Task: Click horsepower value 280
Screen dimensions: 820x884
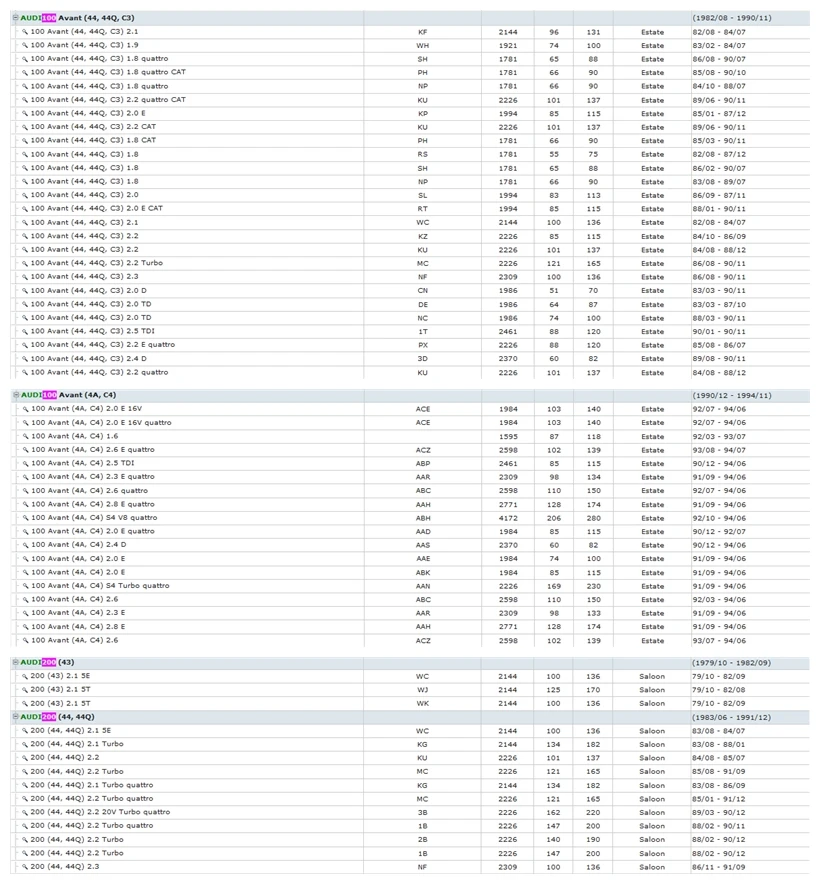Action: click(x=594, y=518)
